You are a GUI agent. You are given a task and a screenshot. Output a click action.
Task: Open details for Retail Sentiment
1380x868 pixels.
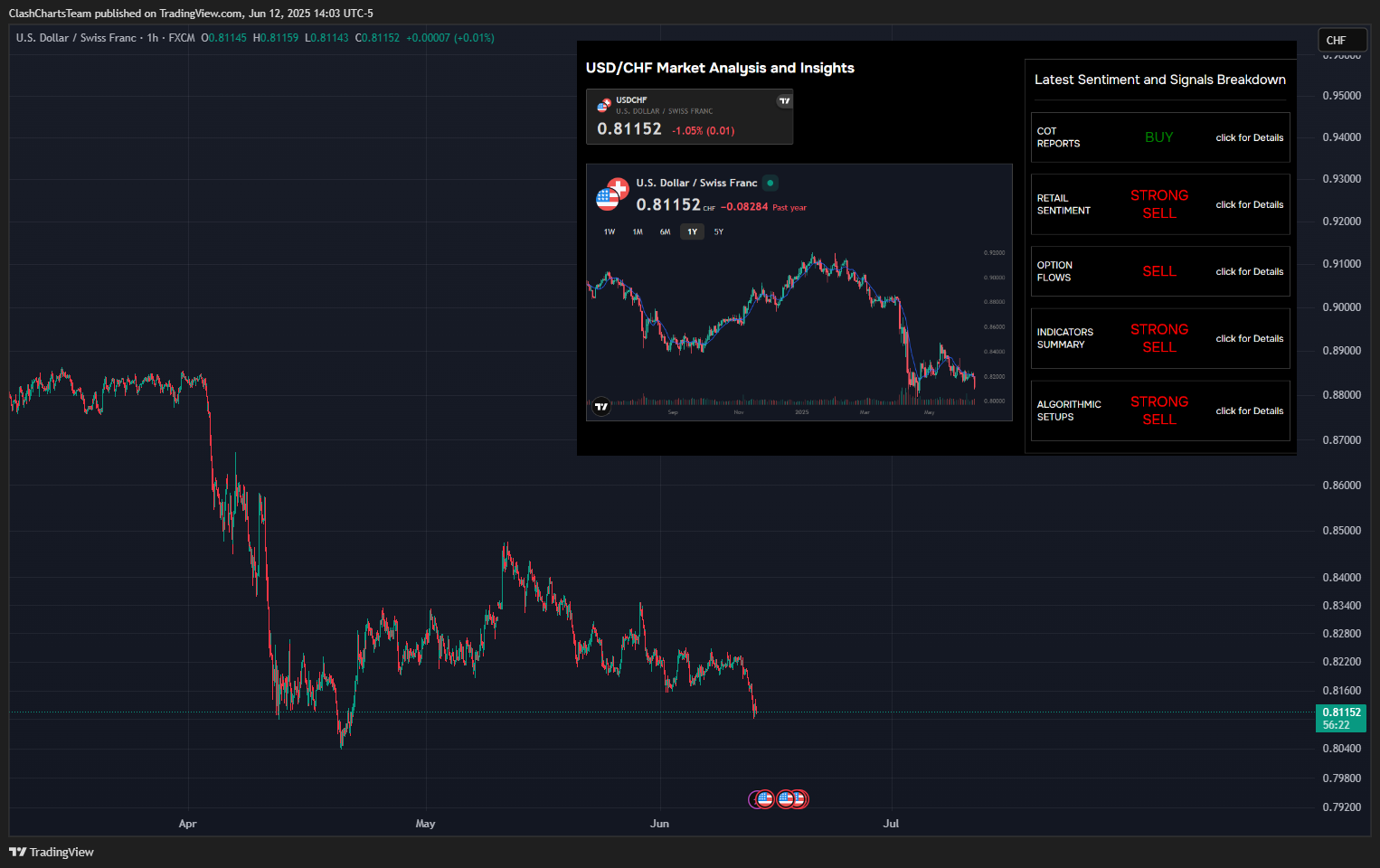pyautogui.click(x=1249, y=205)
